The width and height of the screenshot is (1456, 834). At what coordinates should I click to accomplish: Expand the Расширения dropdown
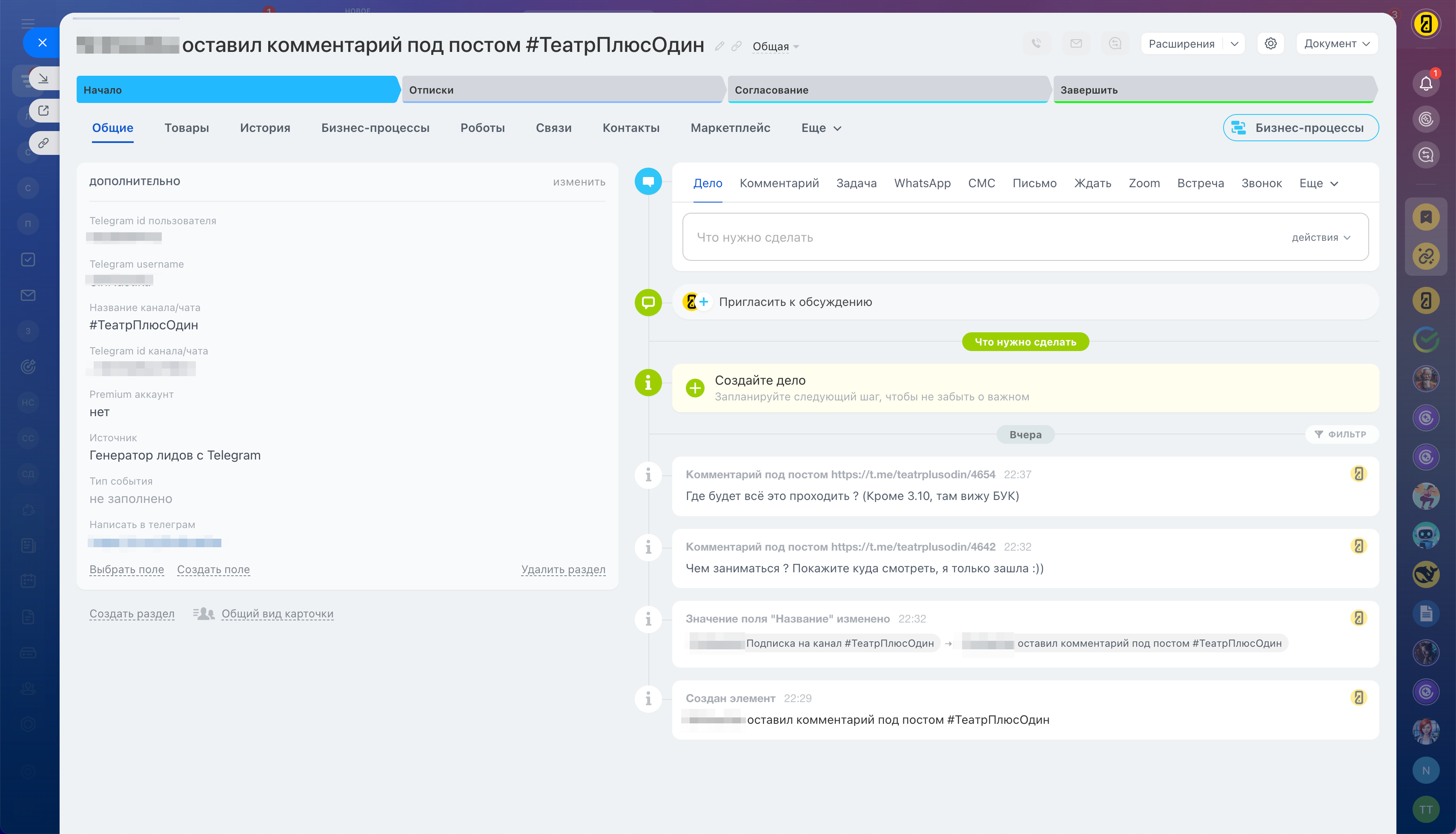[x=1234, y=43]
